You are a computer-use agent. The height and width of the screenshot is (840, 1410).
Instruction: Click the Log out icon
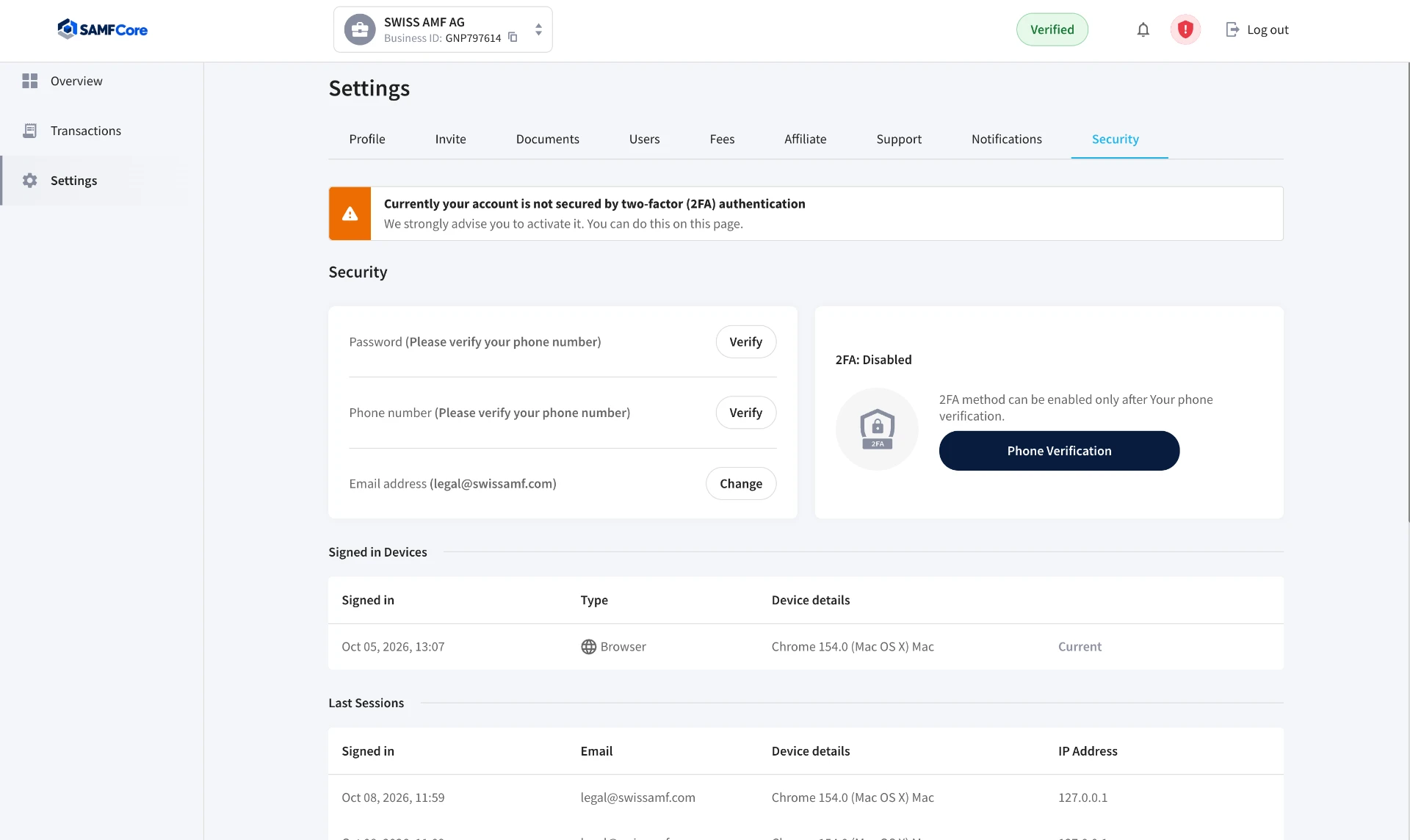pyautogui.click(x=1232, y=29)
